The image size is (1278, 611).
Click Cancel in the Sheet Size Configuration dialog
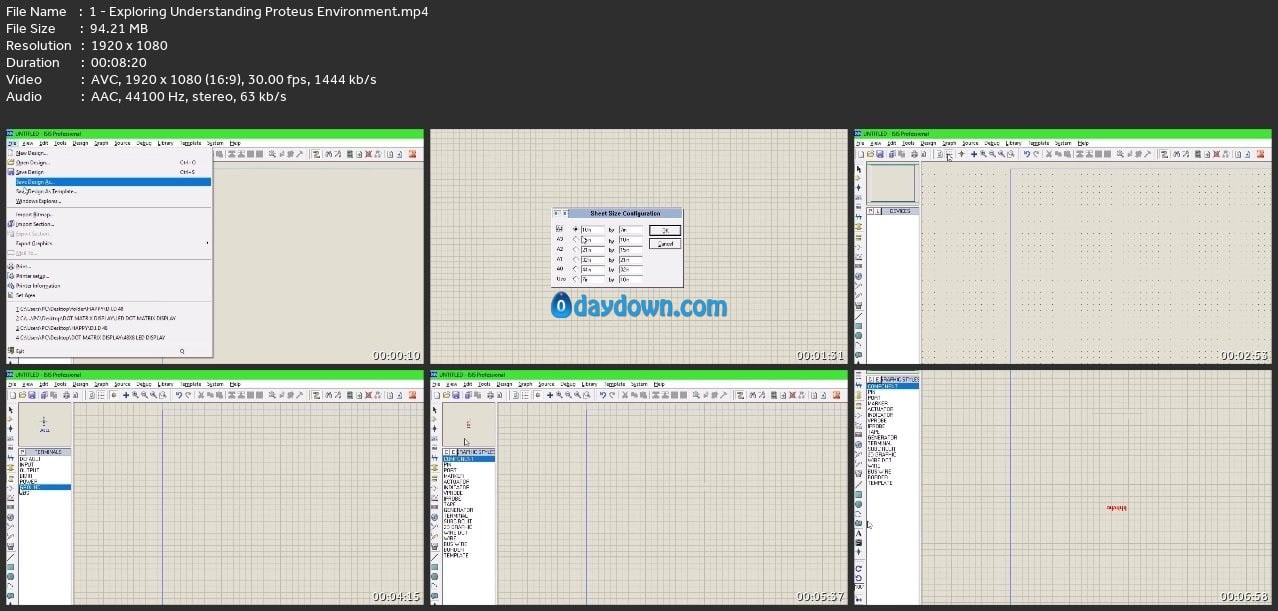tap(665, 243)
